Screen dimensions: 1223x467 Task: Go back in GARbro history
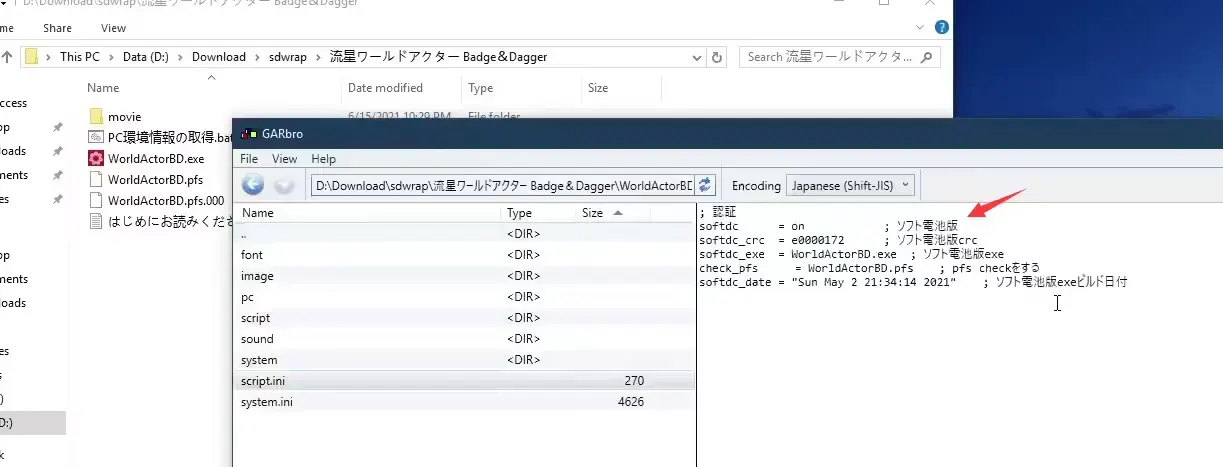coord(253,185)
